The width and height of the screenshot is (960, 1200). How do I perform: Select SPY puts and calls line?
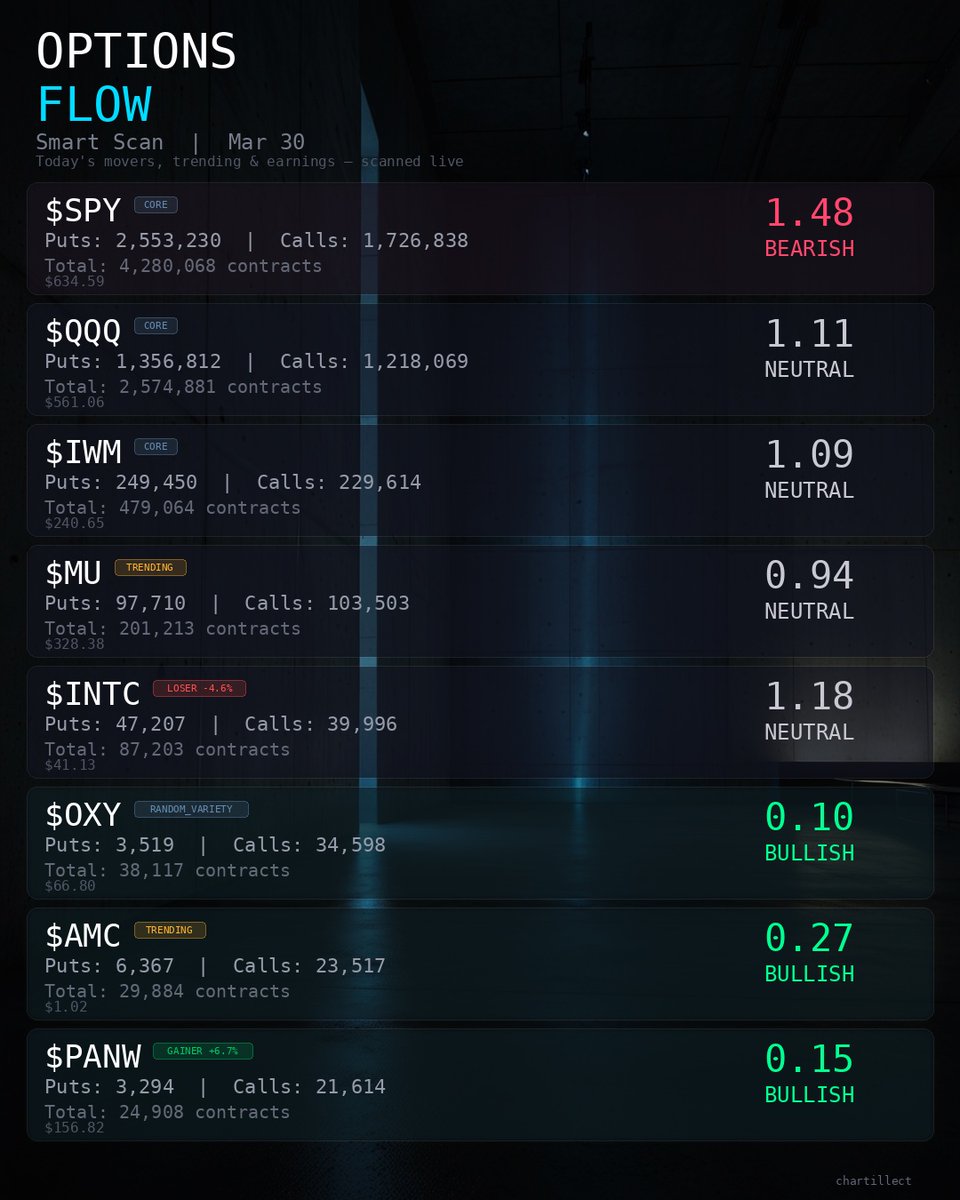257,241
